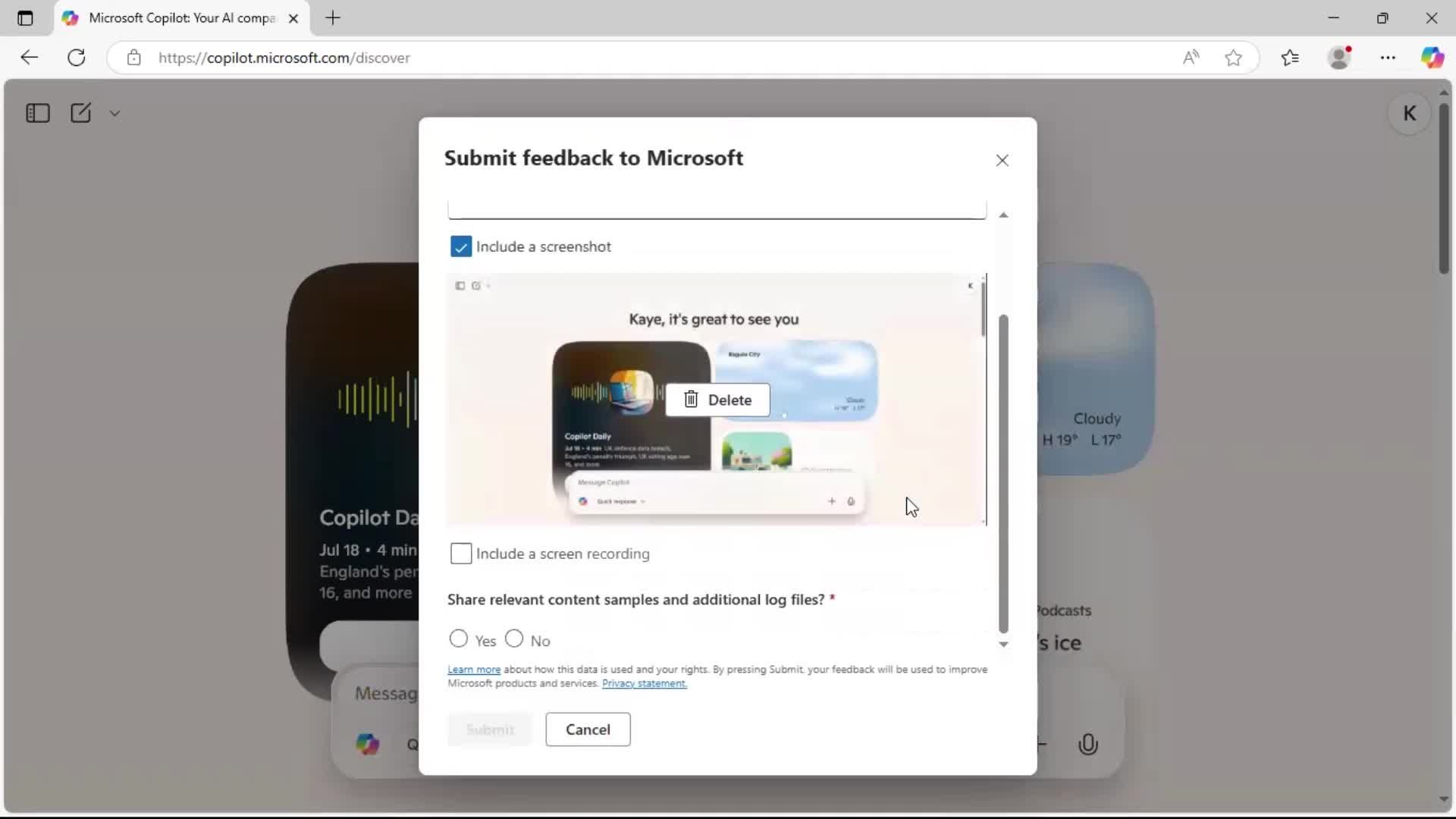Click the Copilot Daily audio waveform
The image size is (1456, 819).
tap(377, 399)
